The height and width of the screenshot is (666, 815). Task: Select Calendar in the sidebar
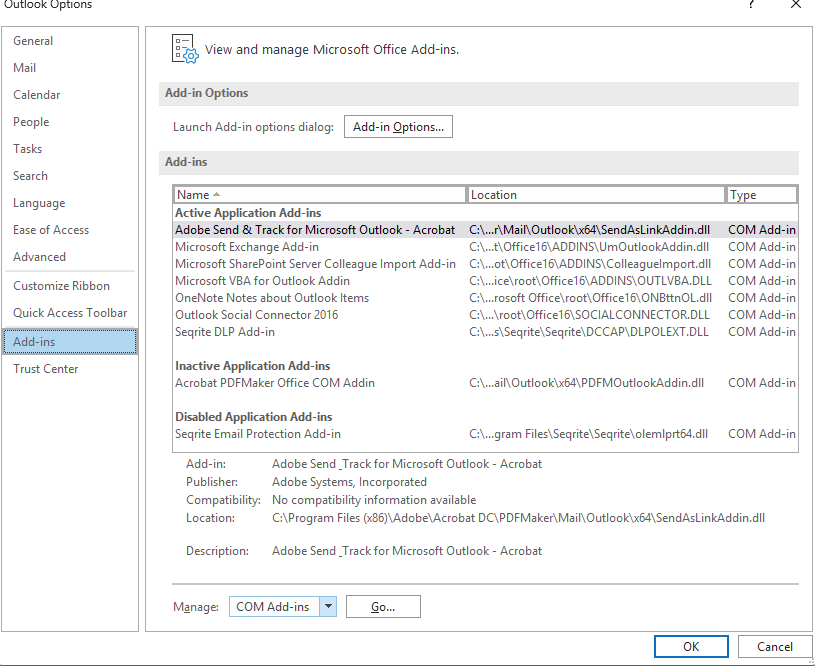tap(37, 95)
